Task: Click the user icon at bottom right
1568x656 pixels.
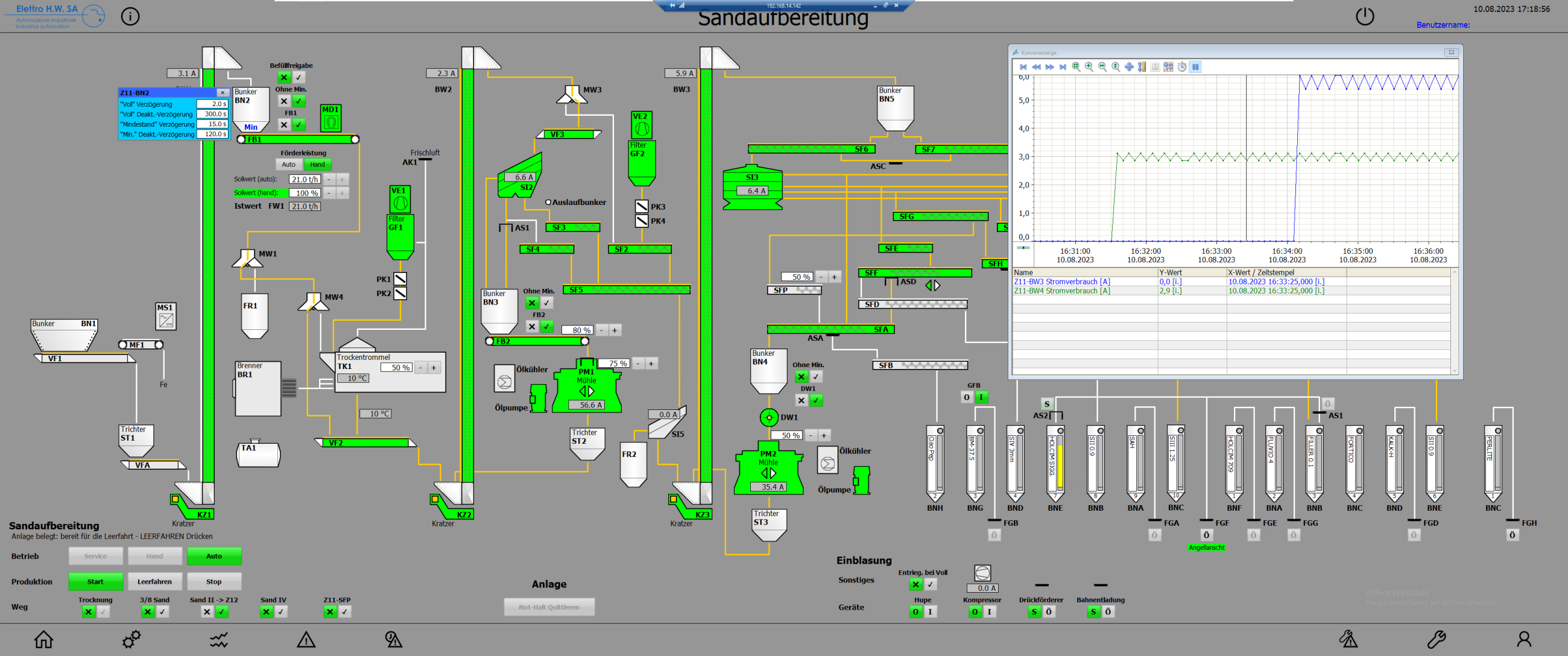Action: point(1523,640)
